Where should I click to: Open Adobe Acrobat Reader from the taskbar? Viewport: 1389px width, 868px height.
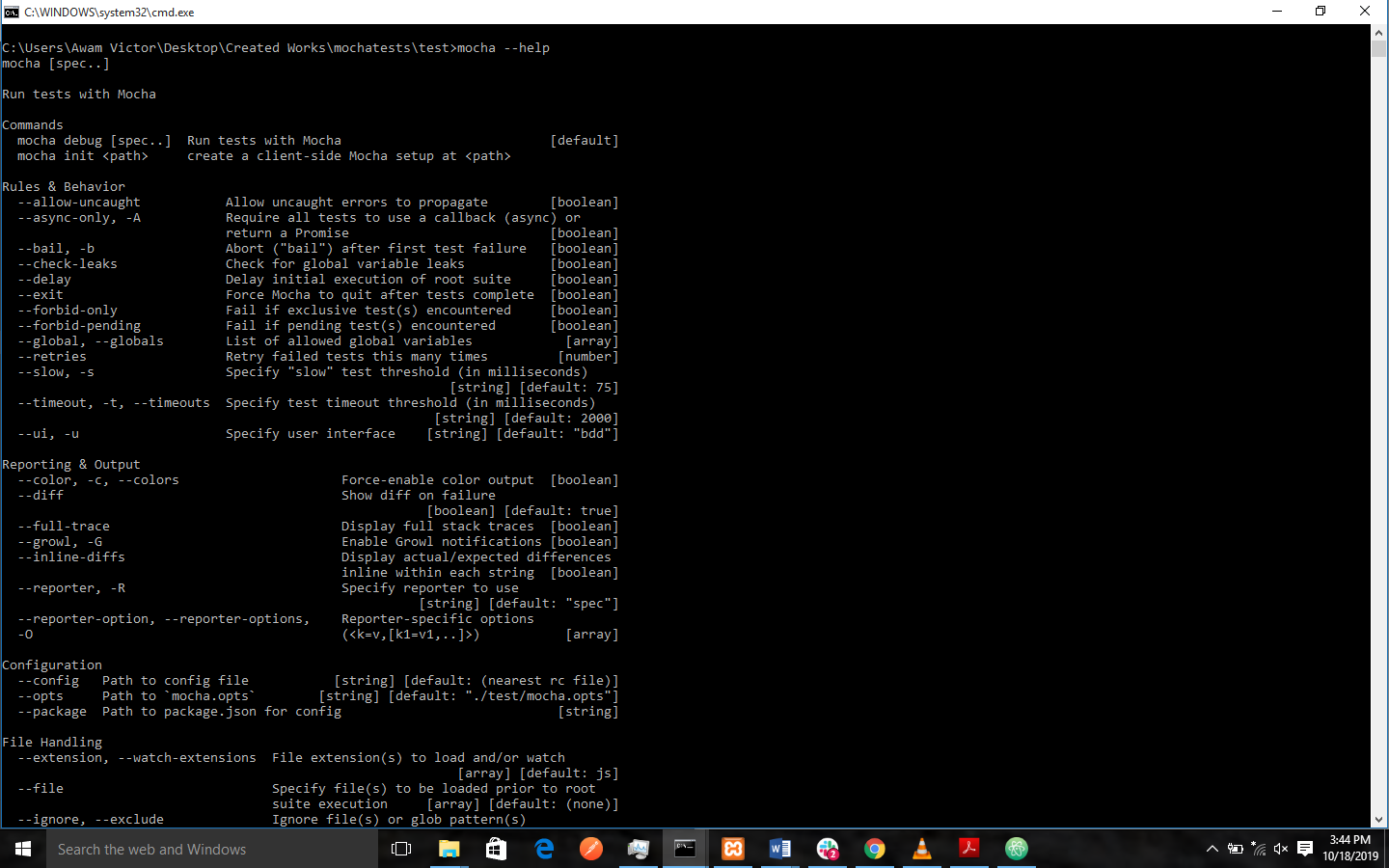(x=969, y=849)
